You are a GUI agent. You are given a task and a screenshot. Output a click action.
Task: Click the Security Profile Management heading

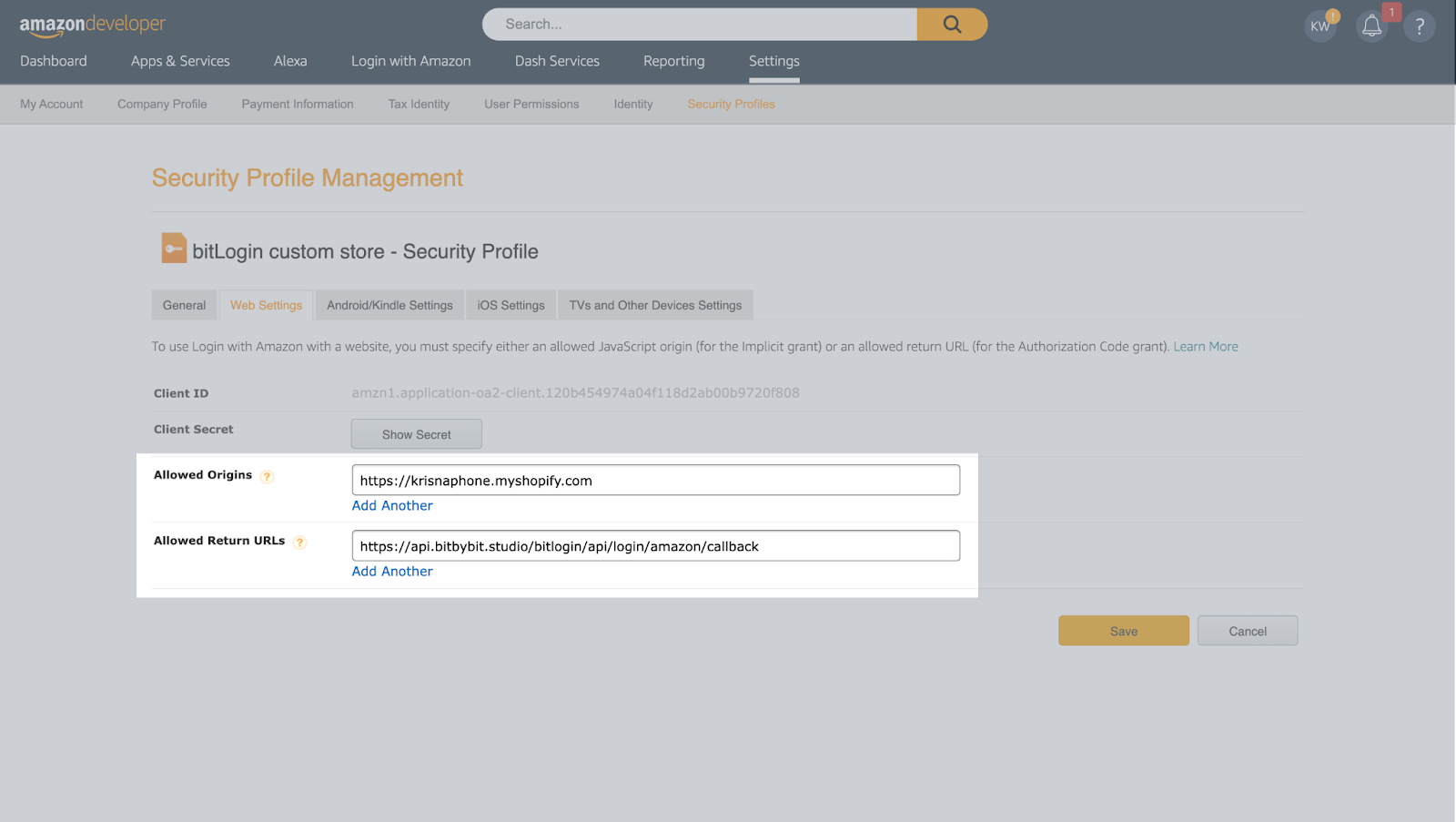point(308,178)
